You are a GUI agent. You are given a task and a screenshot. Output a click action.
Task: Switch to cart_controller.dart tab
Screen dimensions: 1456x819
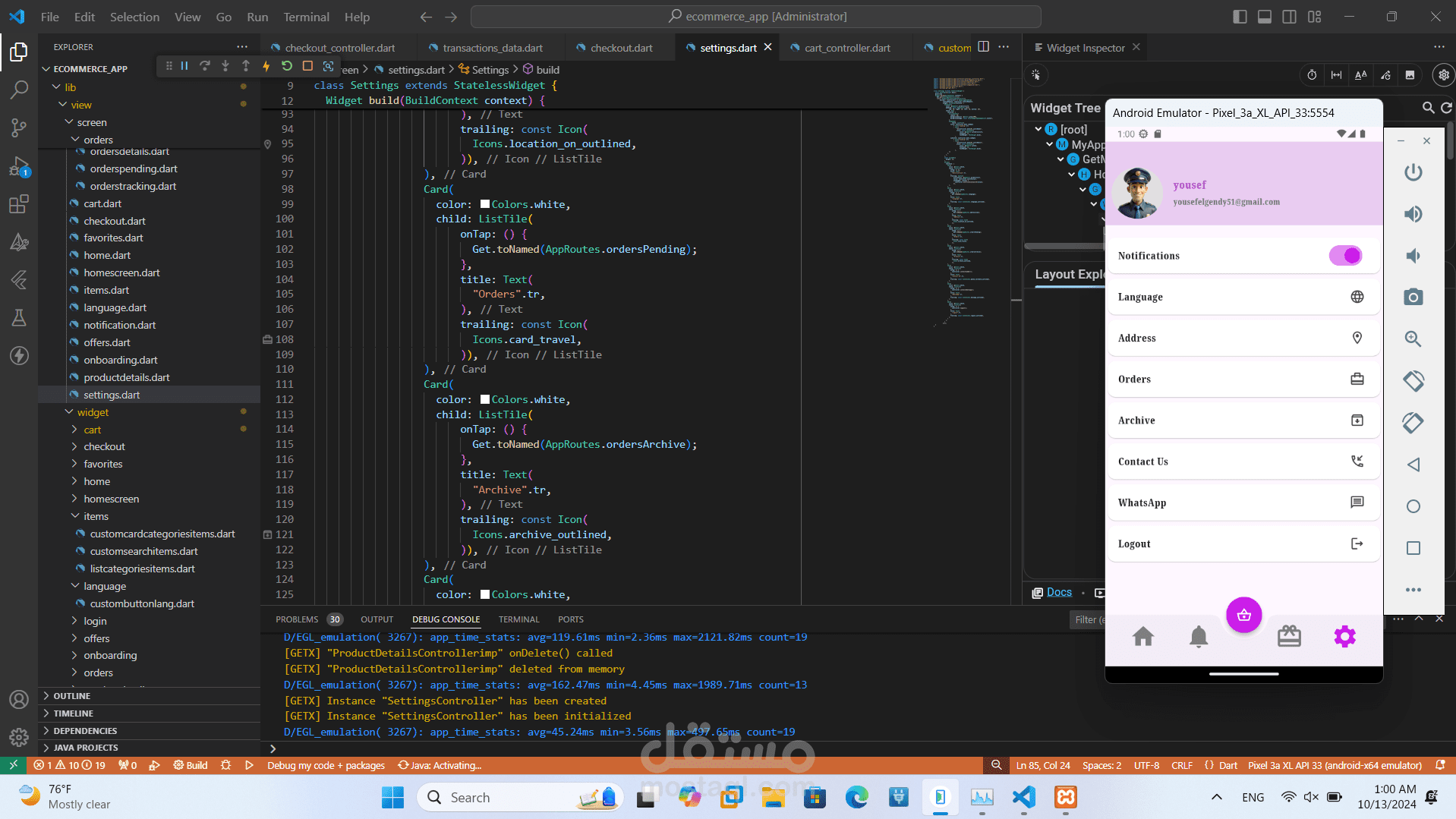847,48
